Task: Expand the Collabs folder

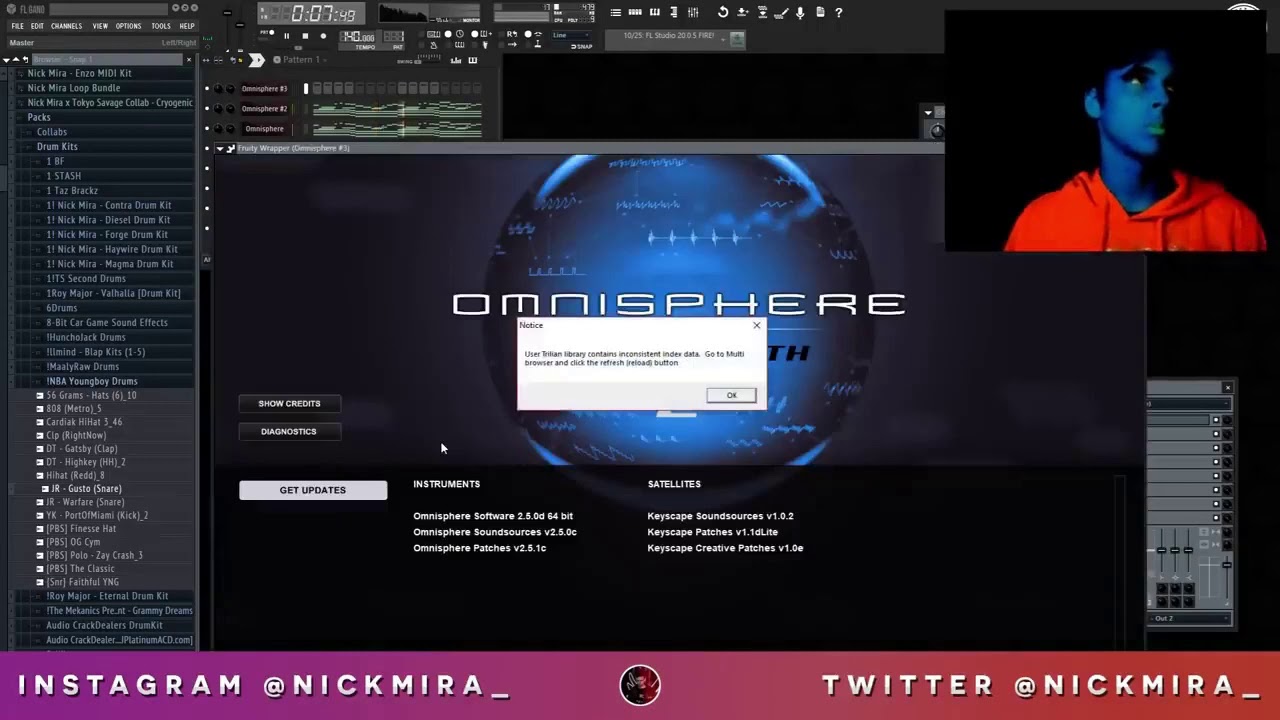Action: click(52, 132)
